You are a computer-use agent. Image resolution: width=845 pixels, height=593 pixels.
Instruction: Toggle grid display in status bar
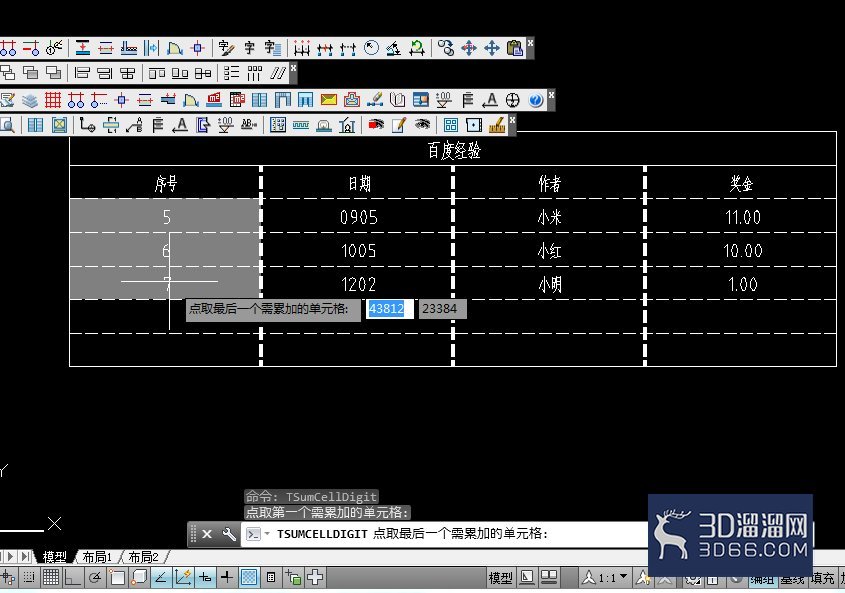click(x=51, y=577)
